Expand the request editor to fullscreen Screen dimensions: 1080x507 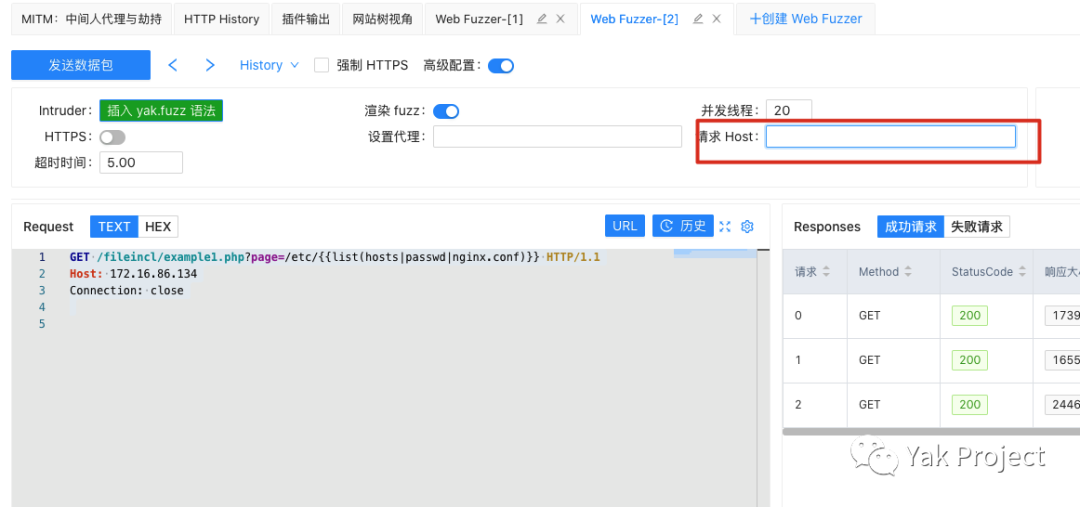[x=725, y=226]
